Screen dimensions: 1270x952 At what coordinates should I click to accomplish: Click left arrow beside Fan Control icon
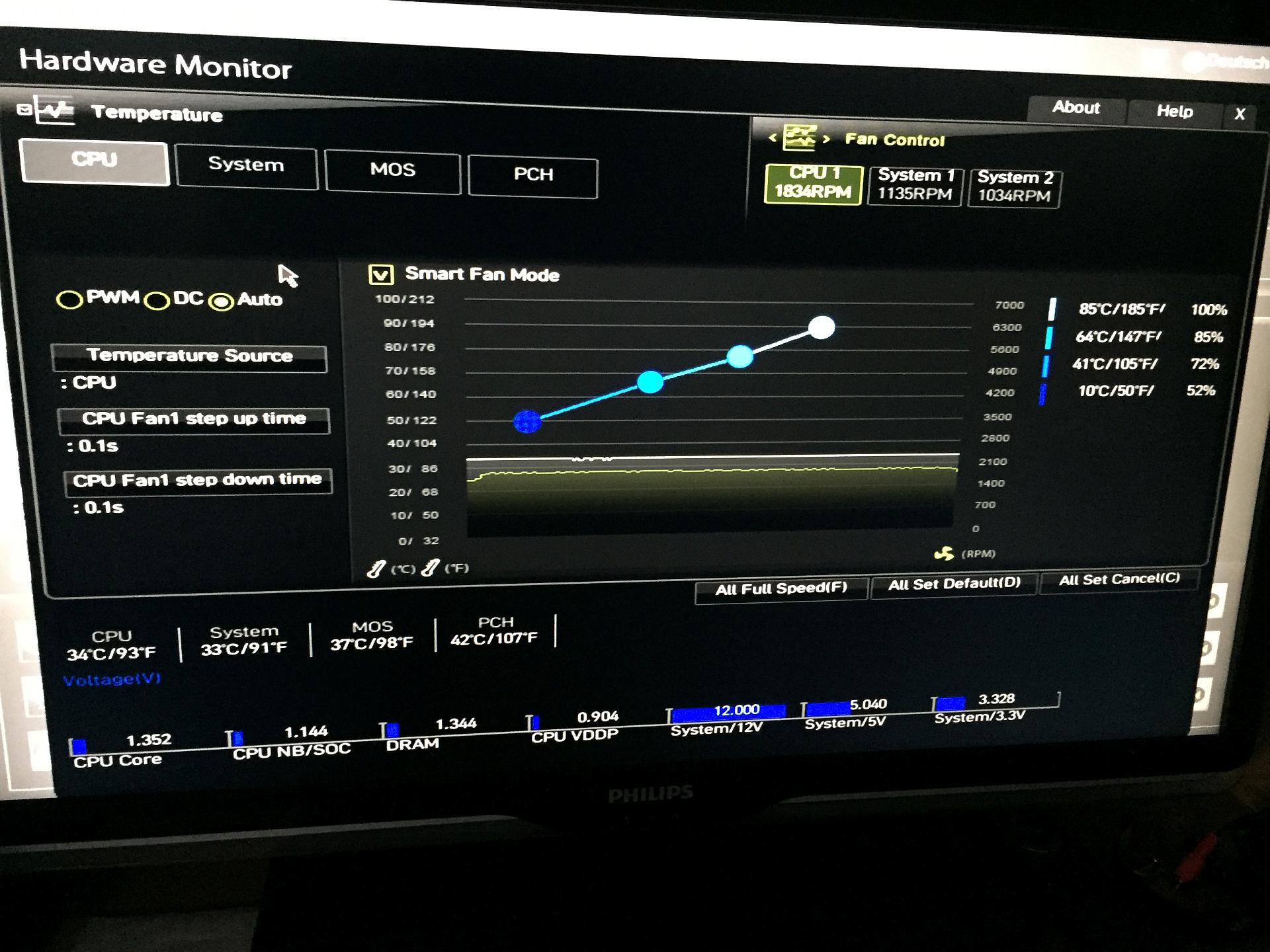772,138
